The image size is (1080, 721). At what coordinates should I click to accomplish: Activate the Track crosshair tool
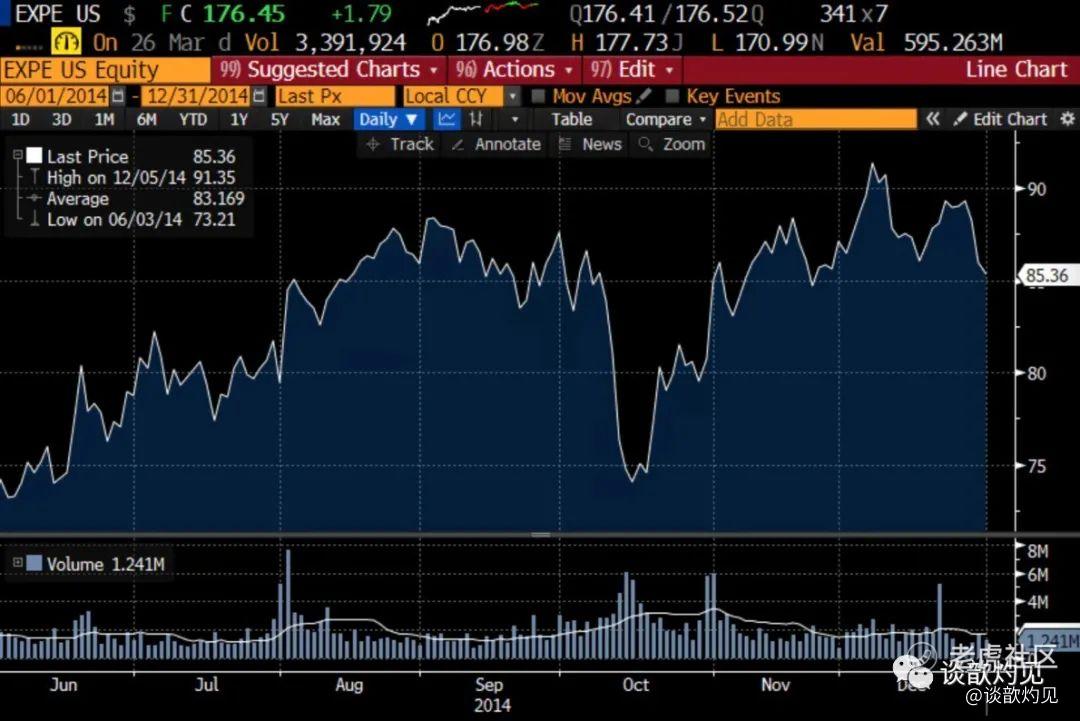[401, 144]
